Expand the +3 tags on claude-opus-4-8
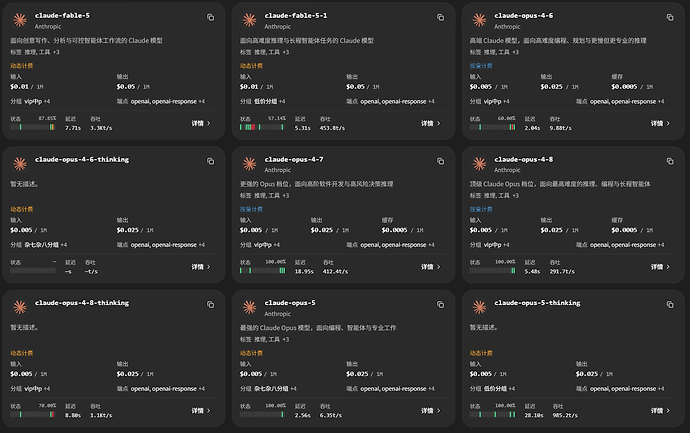 pos(515,196)
